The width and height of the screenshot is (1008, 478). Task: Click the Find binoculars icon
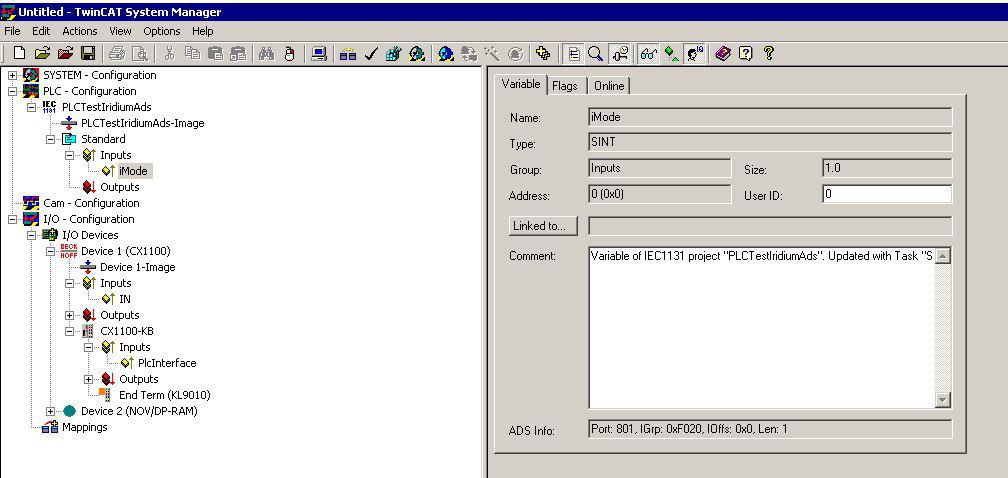coord(267,54)
